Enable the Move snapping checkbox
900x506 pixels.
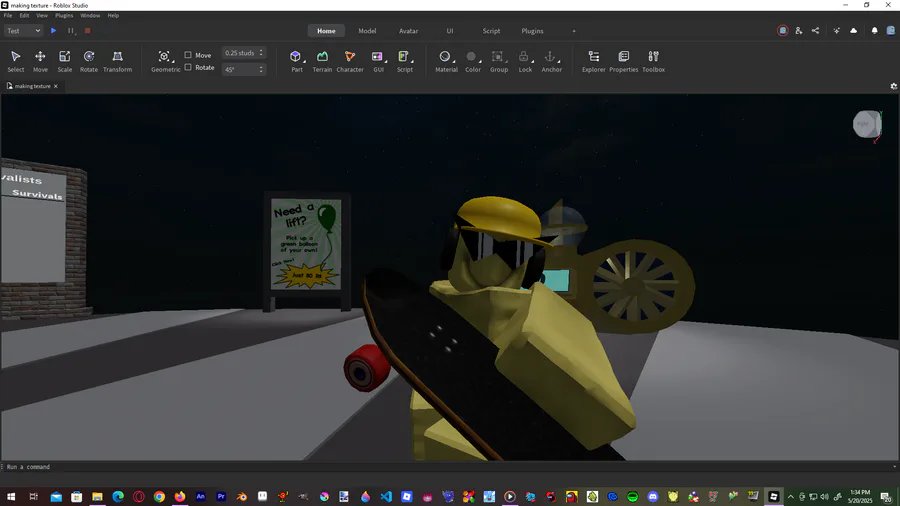188,55
